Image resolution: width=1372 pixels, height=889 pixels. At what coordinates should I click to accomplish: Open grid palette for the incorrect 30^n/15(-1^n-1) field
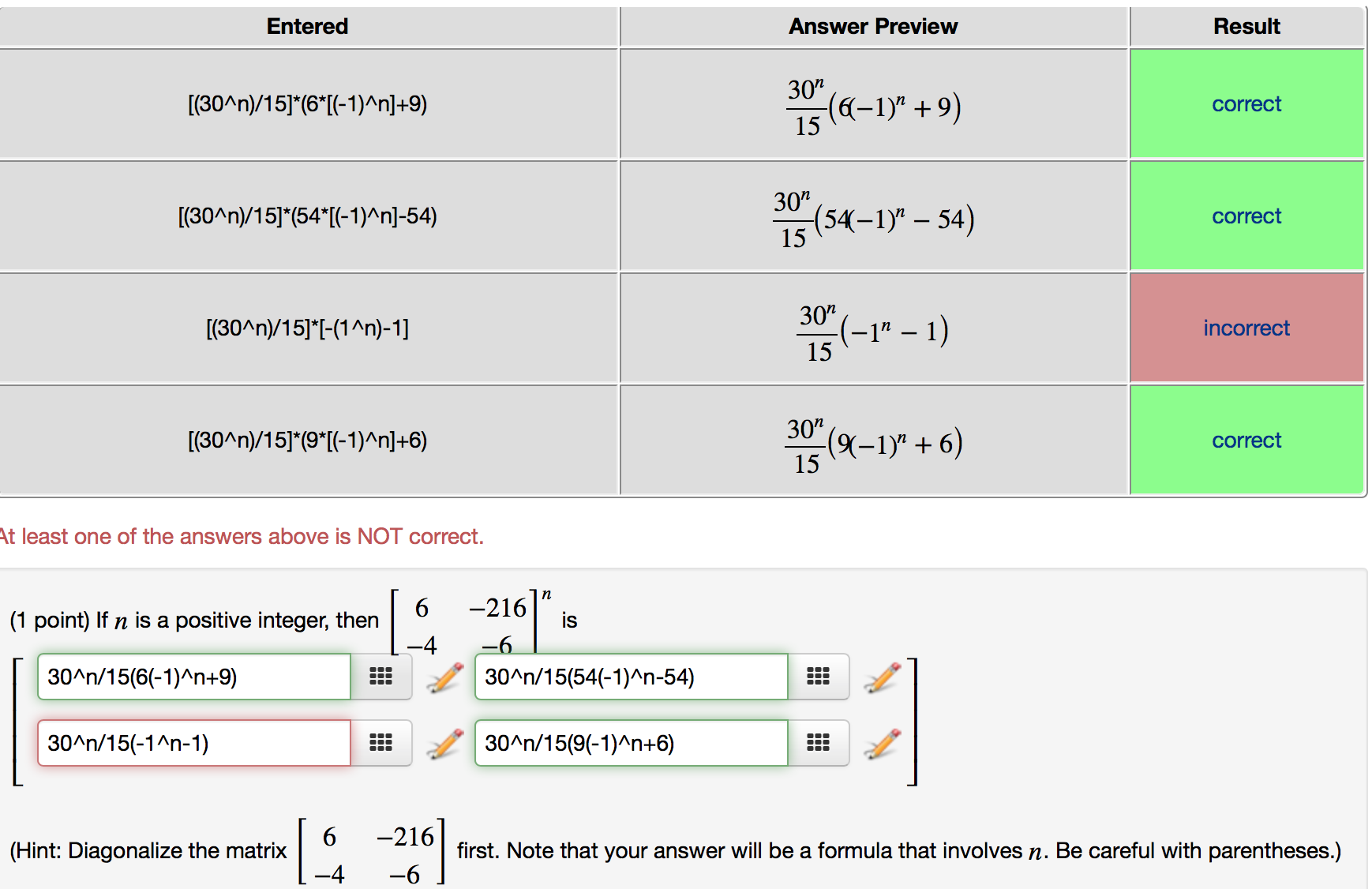pyautogui.click(x=381, y=743)
